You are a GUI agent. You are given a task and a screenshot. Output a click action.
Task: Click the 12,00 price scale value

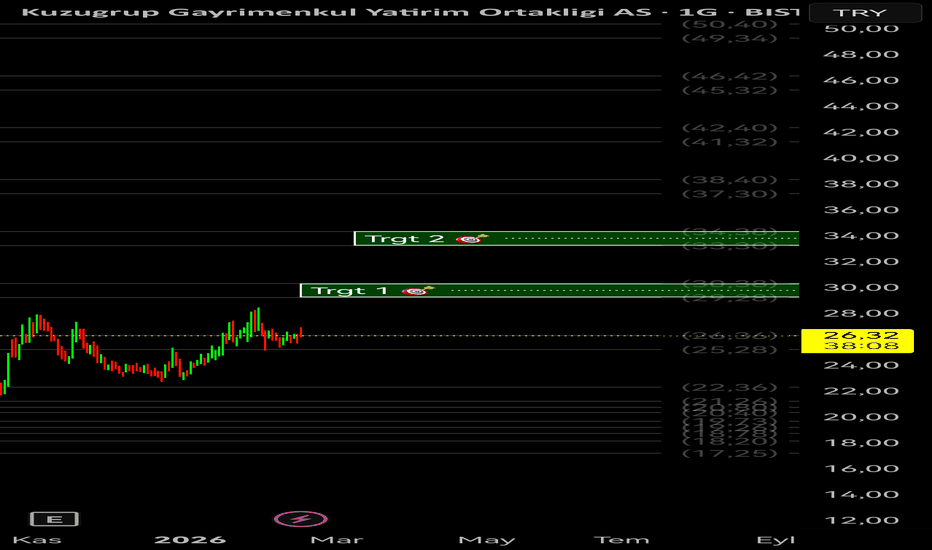point(861,520)
